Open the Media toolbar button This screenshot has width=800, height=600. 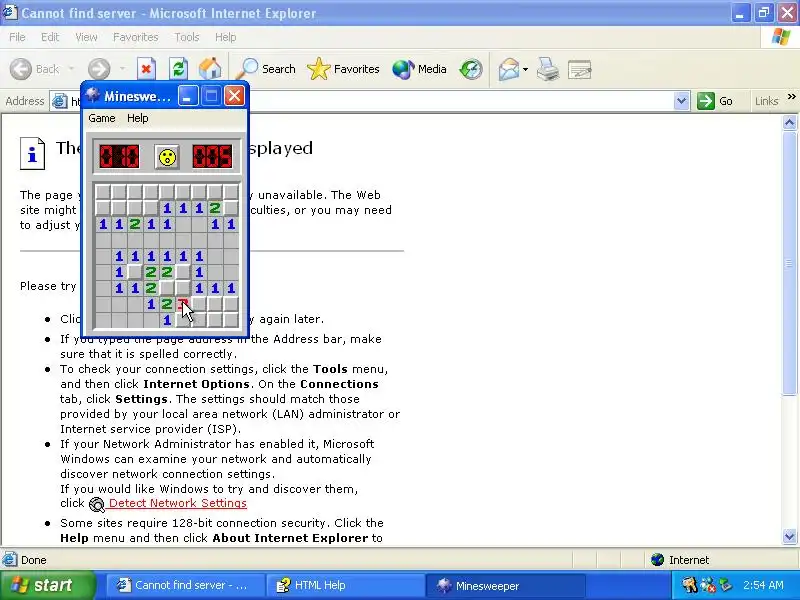pos(419,69)
